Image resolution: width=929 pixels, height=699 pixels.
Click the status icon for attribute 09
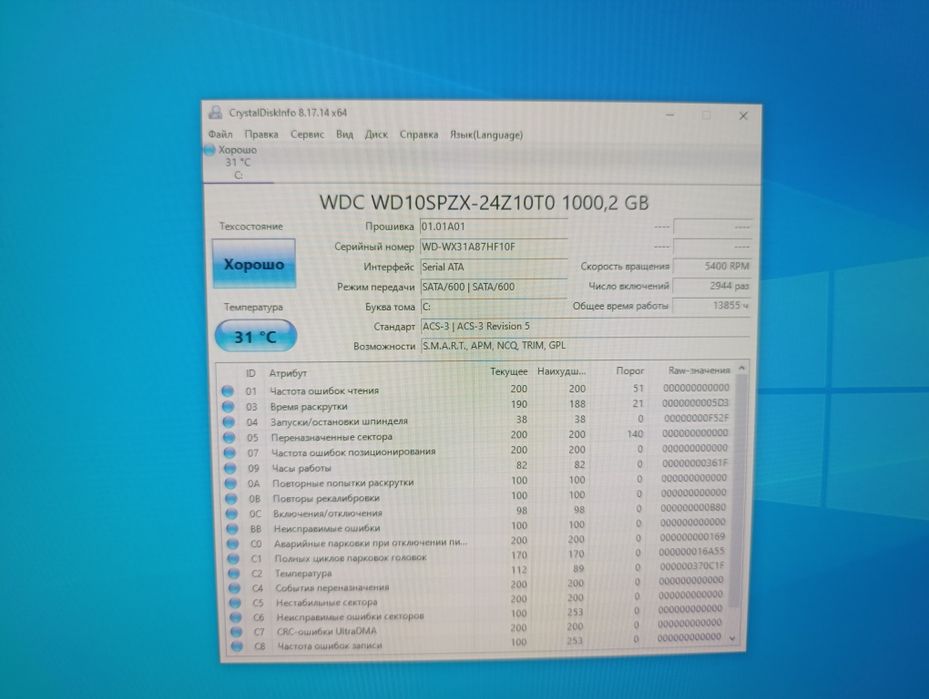click(230, 469)
